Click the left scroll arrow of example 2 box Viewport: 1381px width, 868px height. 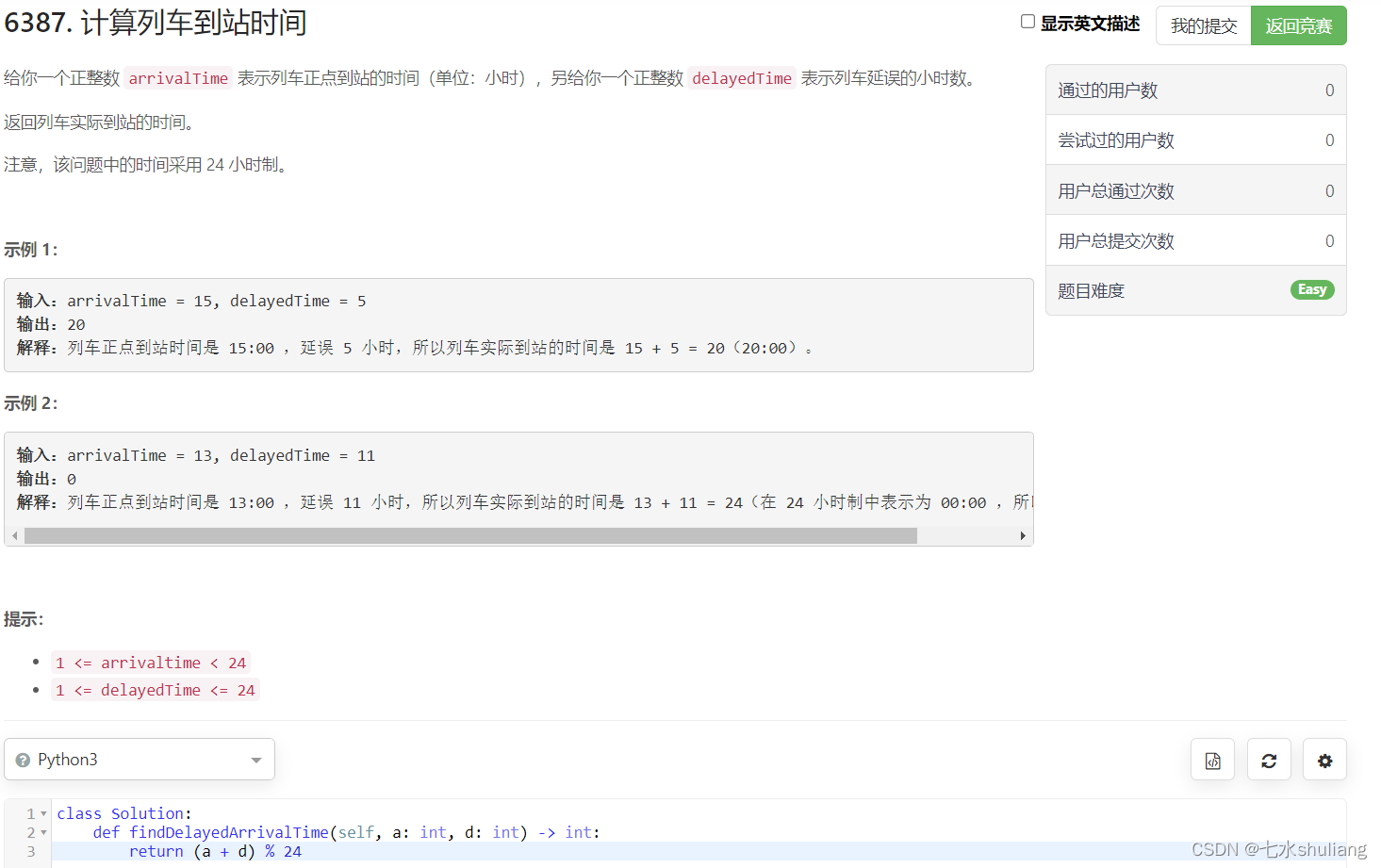point(14,535)
